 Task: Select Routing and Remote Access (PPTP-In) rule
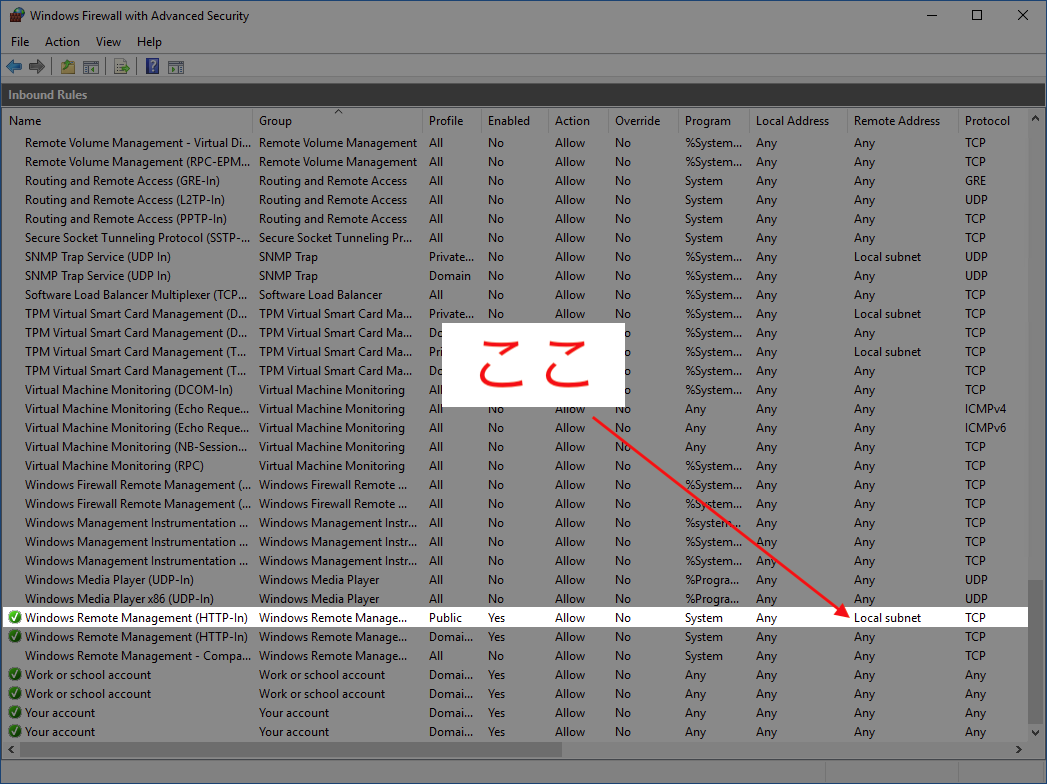point(514,219)
